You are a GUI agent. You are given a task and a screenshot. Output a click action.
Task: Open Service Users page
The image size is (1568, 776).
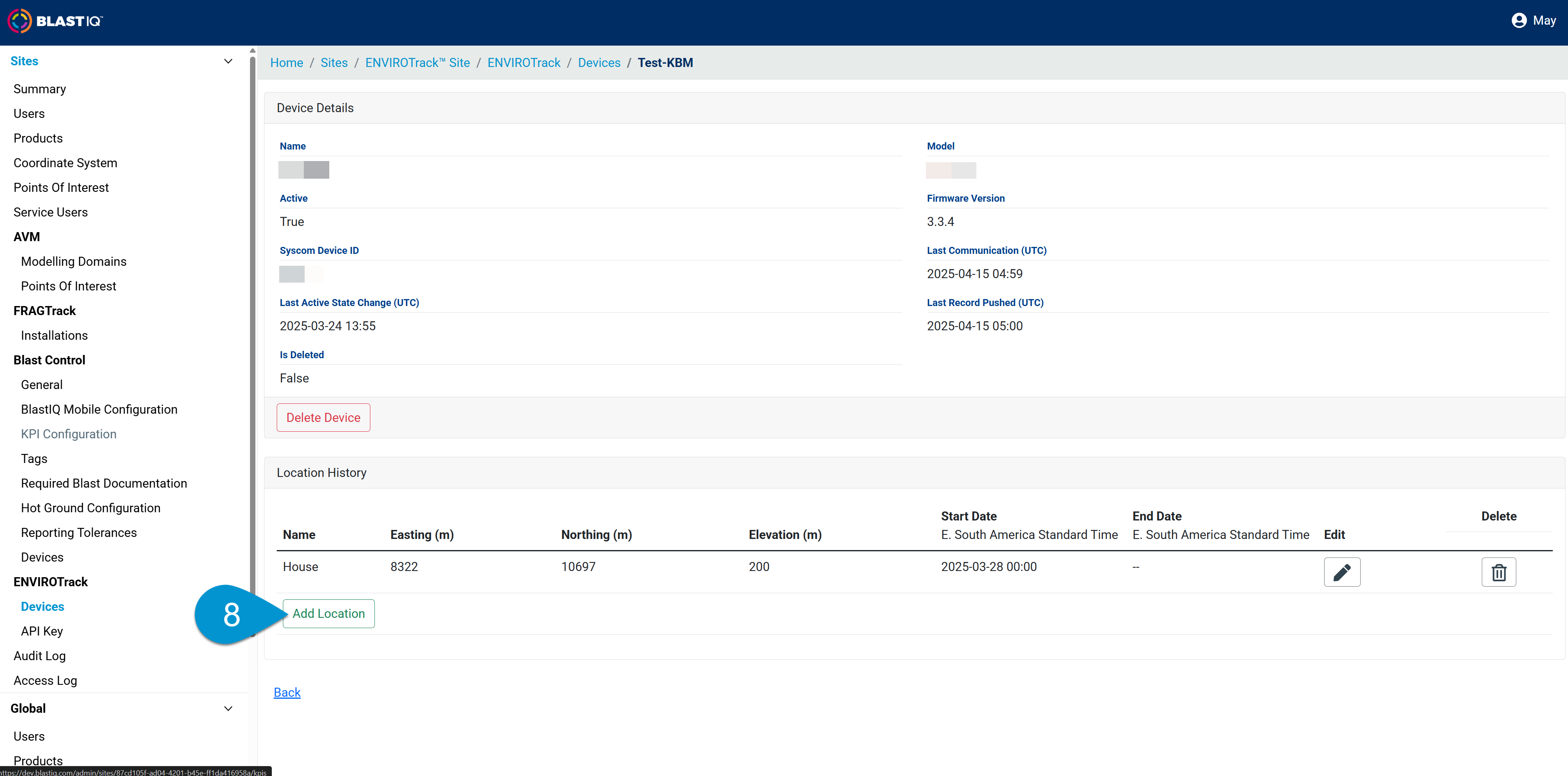51,212
